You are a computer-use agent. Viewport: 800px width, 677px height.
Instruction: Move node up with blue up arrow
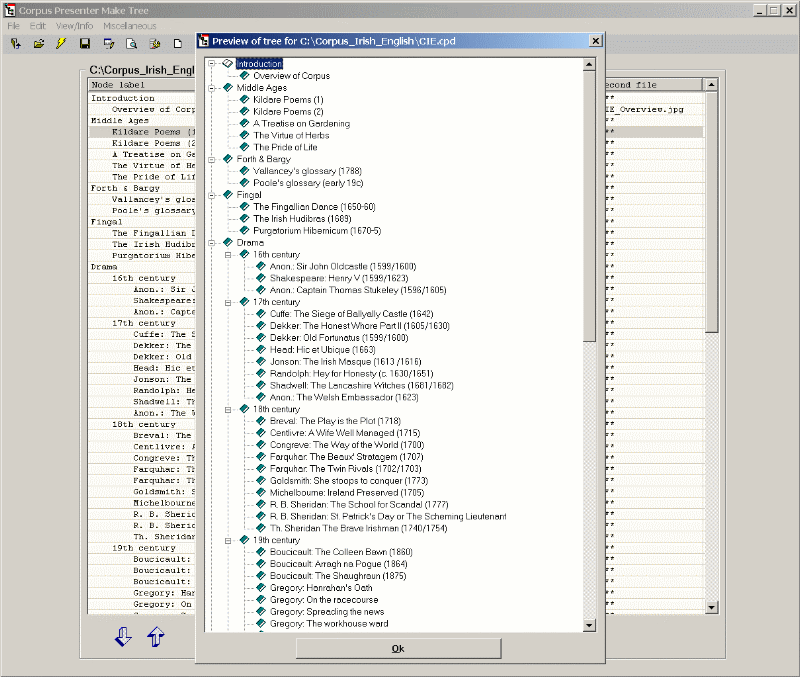click(156, 637)
